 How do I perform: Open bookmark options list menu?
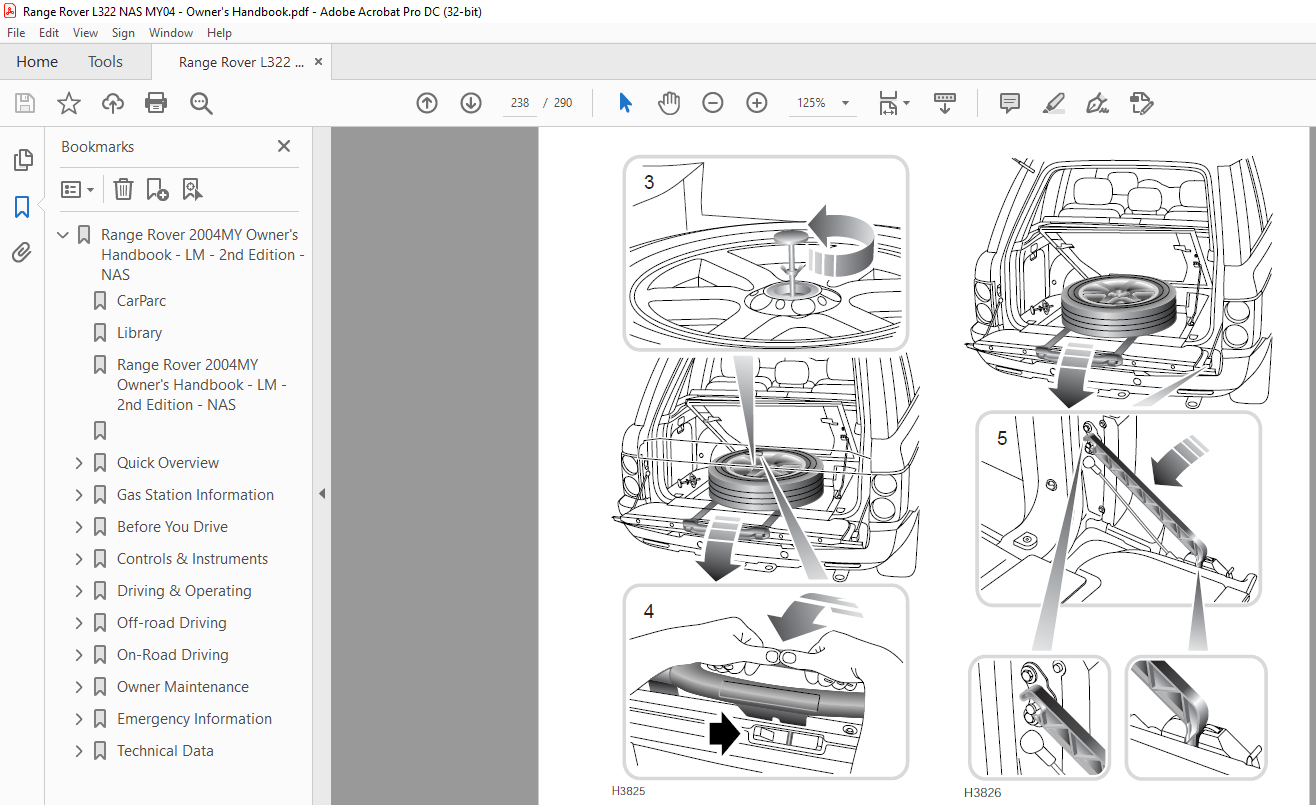(x=77, y=189)
